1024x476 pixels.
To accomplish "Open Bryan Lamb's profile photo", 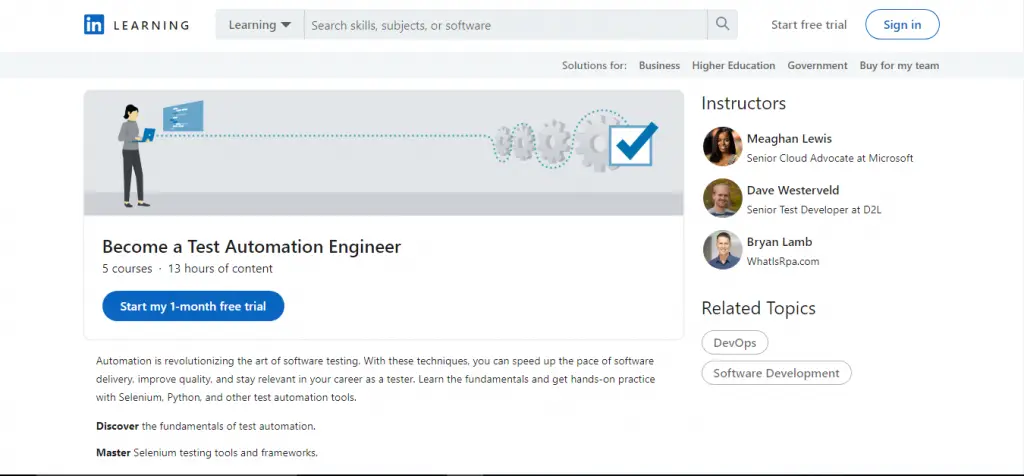I will pyautogui.click(x=722, y=250).
